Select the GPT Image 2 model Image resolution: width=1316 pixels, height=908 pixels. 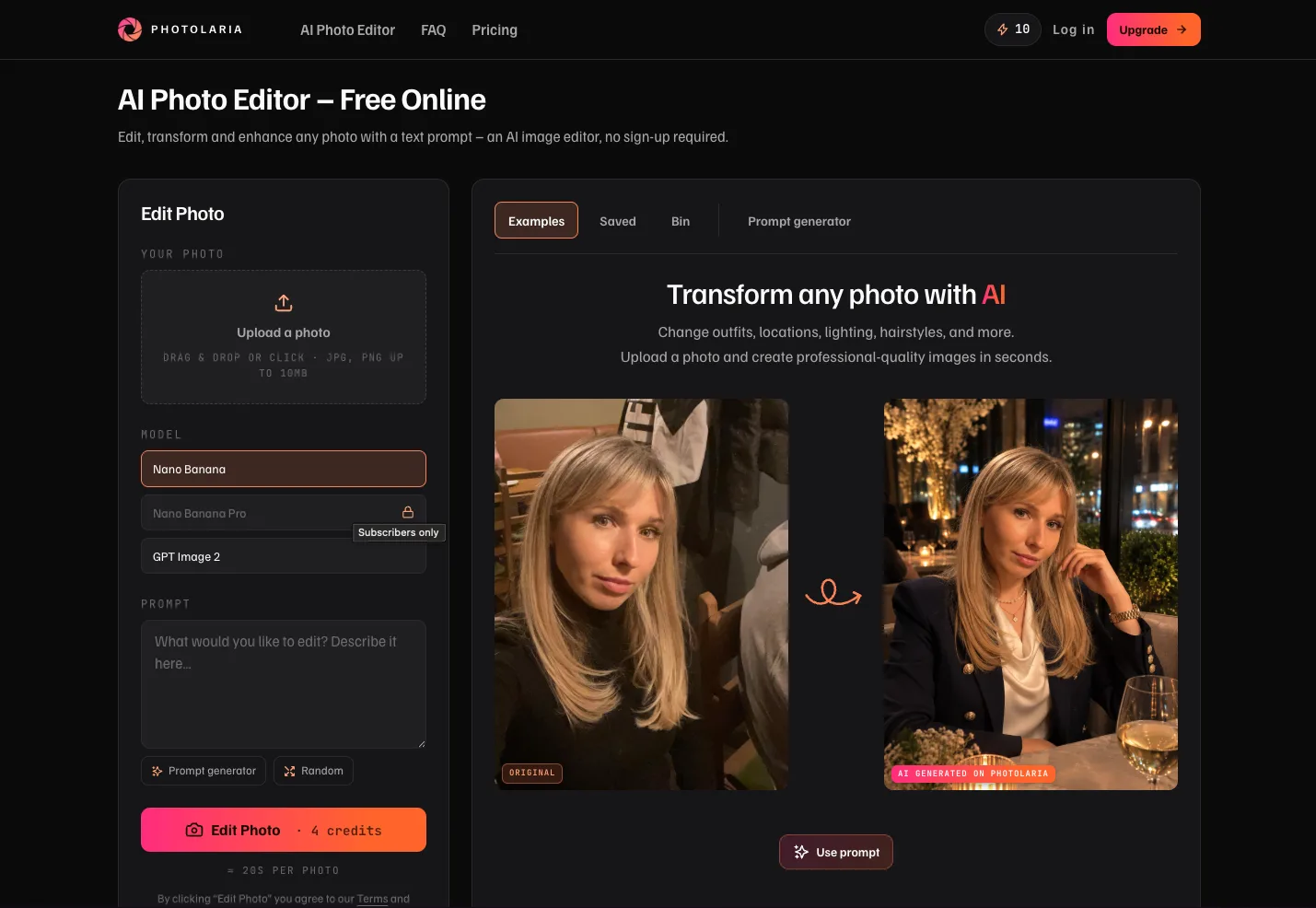point(284,556)
